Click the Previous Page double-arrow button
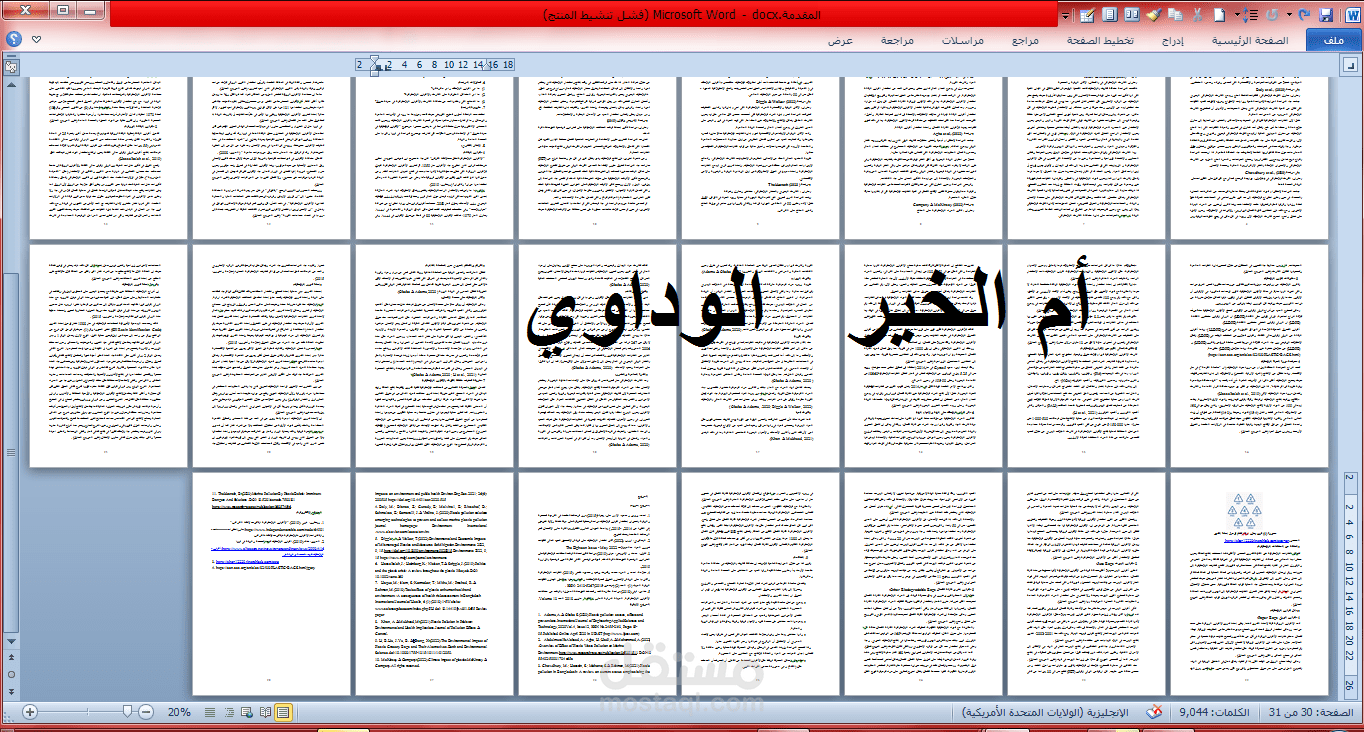This screenshot has height=732, width=1364. 11,658
